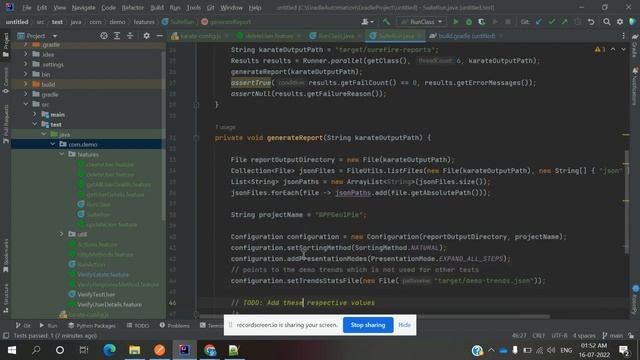The width and height of the screenshot is (640, 360).
Task: Open the Navigate menu
Action: coord(83,8)
